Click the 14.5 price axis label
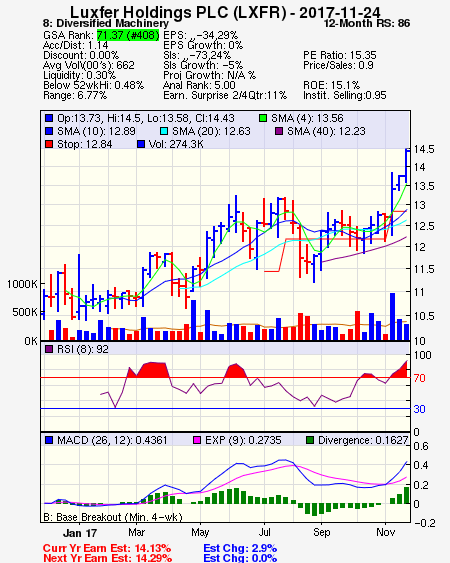Image resolution: width=450 pixels, height=563 pixels. (x=424, y=149)
